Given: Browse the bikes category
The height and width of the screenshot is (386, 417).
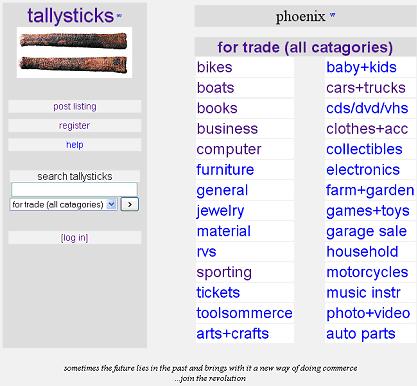Looking at the screenshot, I should [214, 67].
